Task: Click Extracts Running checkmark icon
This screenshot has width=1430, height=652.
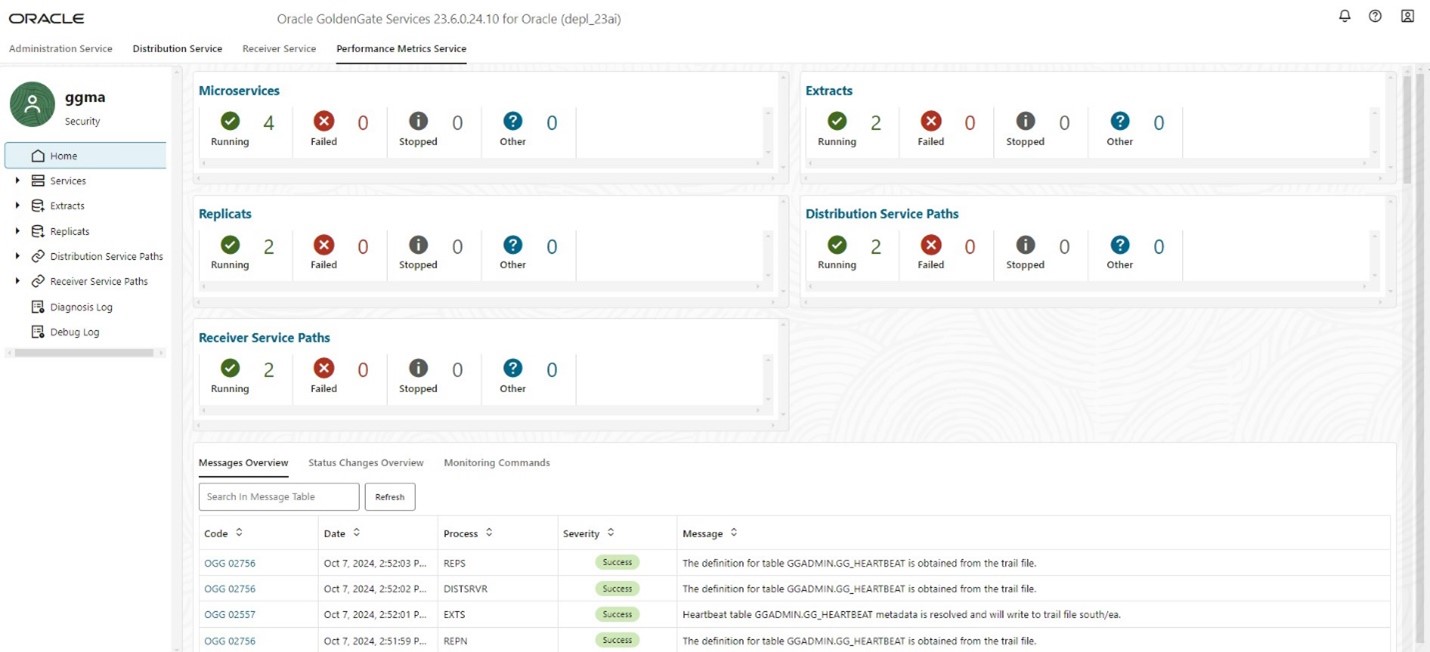Action: 837,121
